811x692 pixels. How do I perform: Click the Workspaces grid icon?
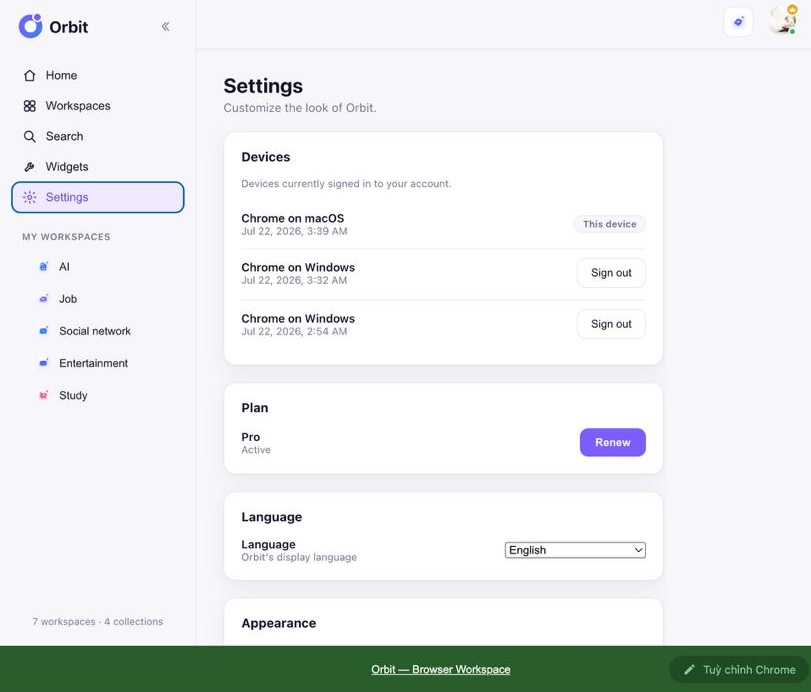coord(29,106)
